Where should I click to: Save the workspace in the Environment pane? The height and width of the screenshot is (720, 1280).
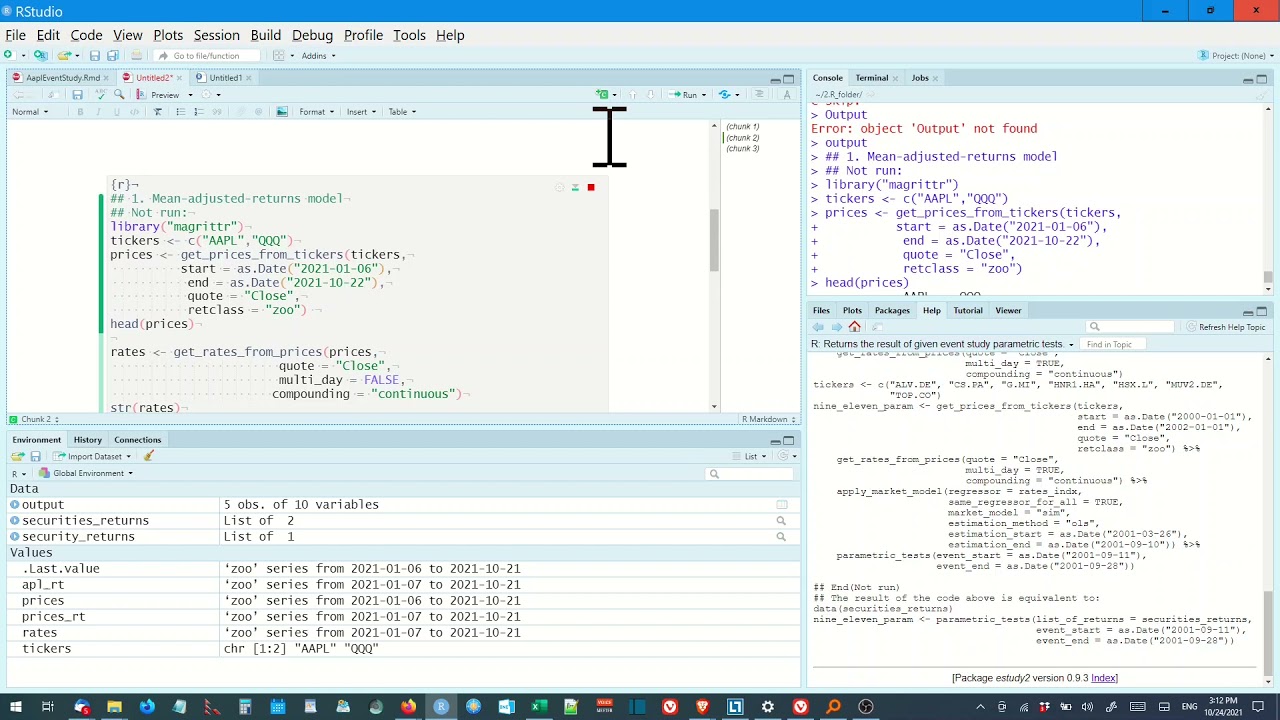click(35, 456)
